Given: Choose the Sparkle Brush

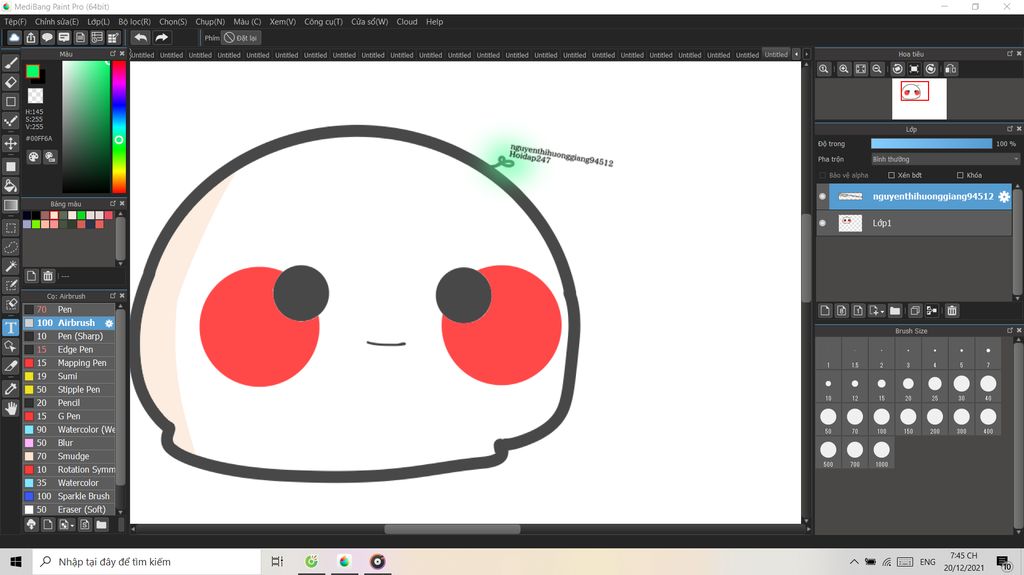Looking at the screenshot, I should 69,497.
